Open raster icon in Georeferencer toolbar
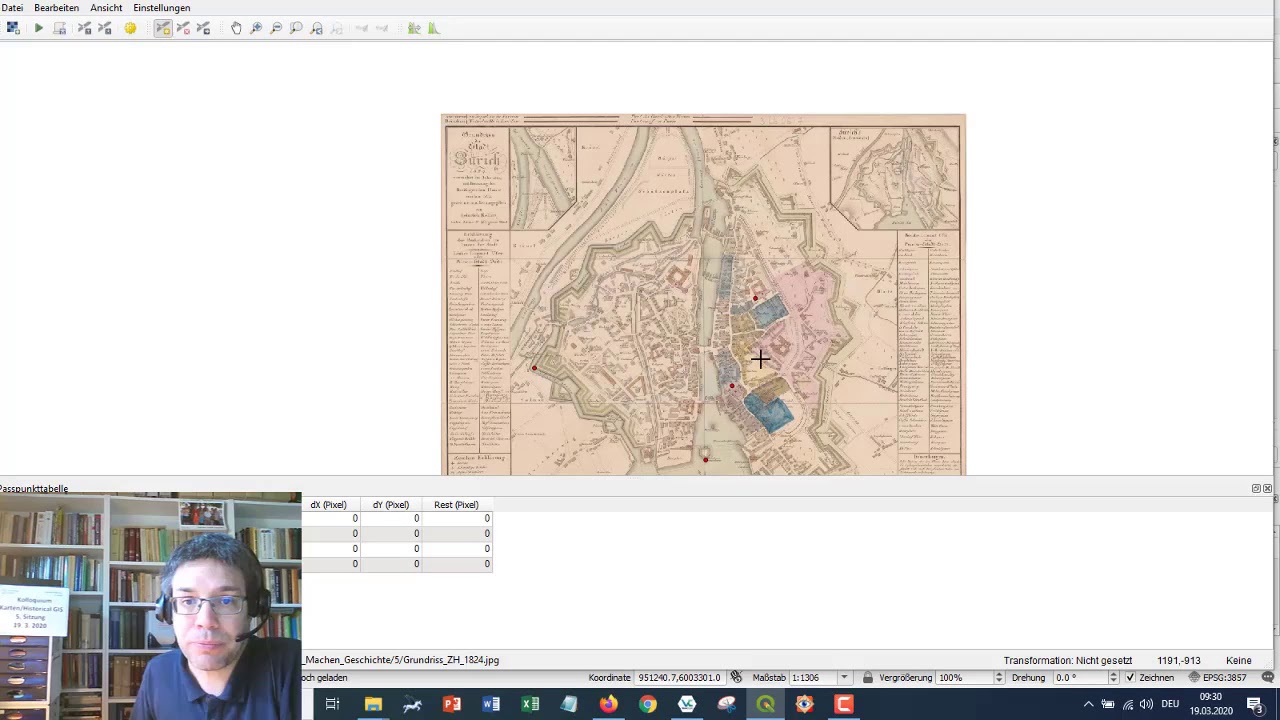The width and height of the screenshot is (1280, 720). click(12, 28)
